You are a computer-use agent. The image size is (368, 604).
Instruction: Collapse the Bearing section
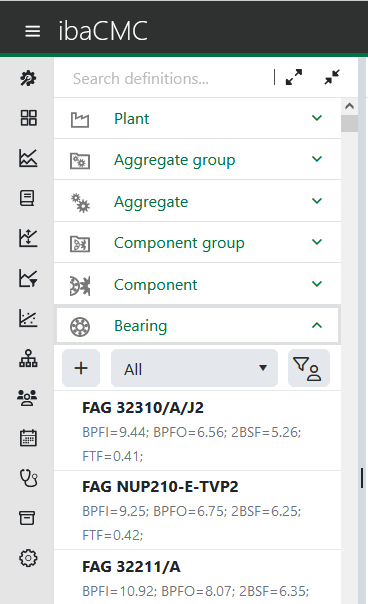(x=197, y=325)
